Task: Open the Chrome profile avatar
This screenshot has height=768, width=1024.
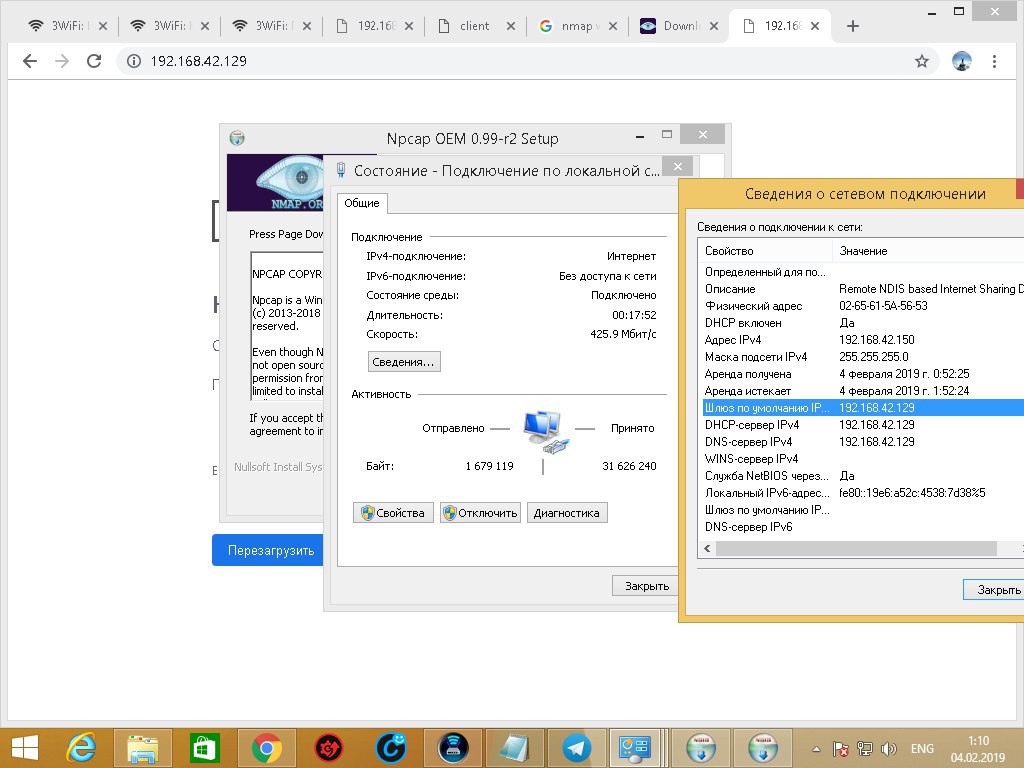Action: (961, 61)
